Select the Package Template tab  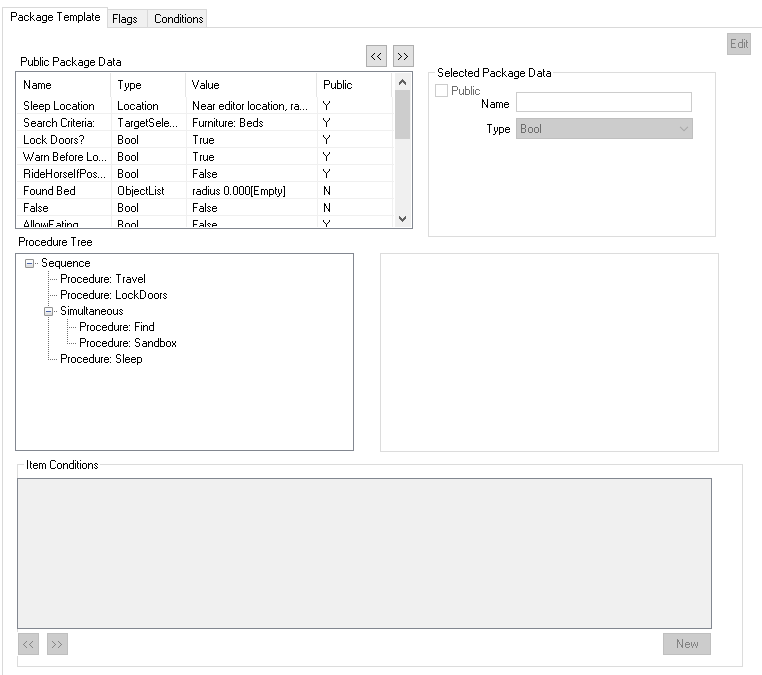[55, 17]
